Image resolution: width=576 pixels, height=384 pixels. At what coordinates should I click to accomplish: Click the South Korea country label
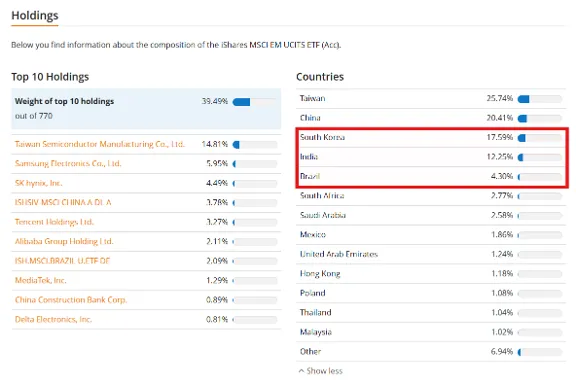[x=322, y=137]
